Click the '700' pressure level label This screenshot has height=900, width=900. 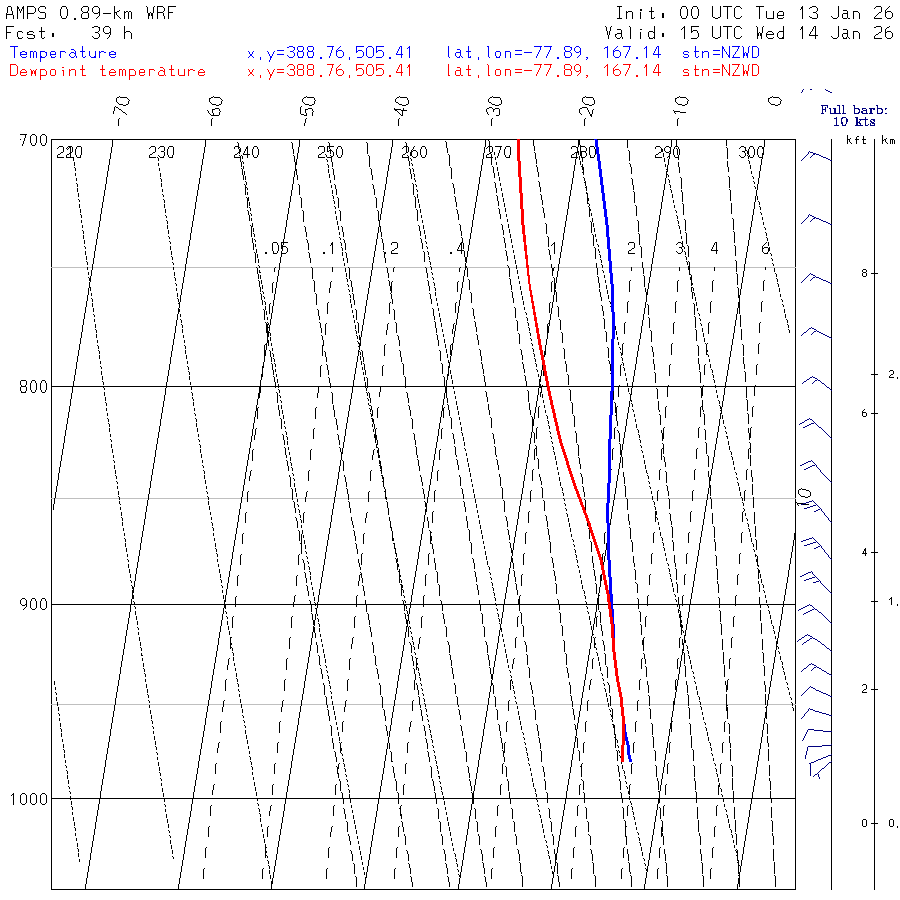(x=33, y=140)
